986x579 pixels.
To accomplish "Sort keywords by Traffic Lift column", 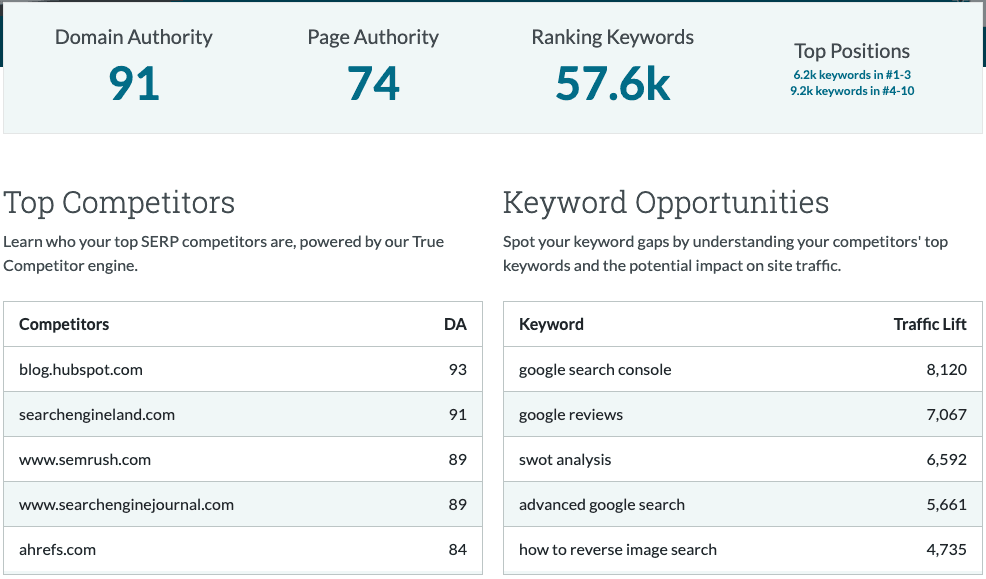I will (x=931, y=324).
